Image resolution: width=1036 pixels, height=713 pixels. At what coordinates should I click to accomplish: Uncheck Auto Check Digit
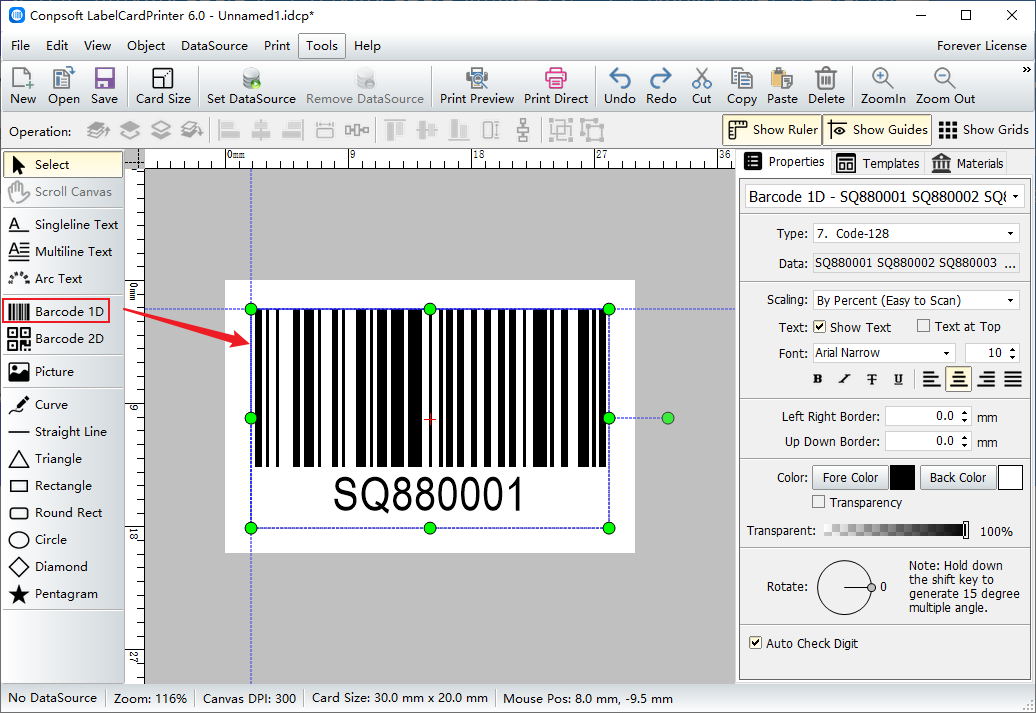pyautogui.click(x=755, y=643)
